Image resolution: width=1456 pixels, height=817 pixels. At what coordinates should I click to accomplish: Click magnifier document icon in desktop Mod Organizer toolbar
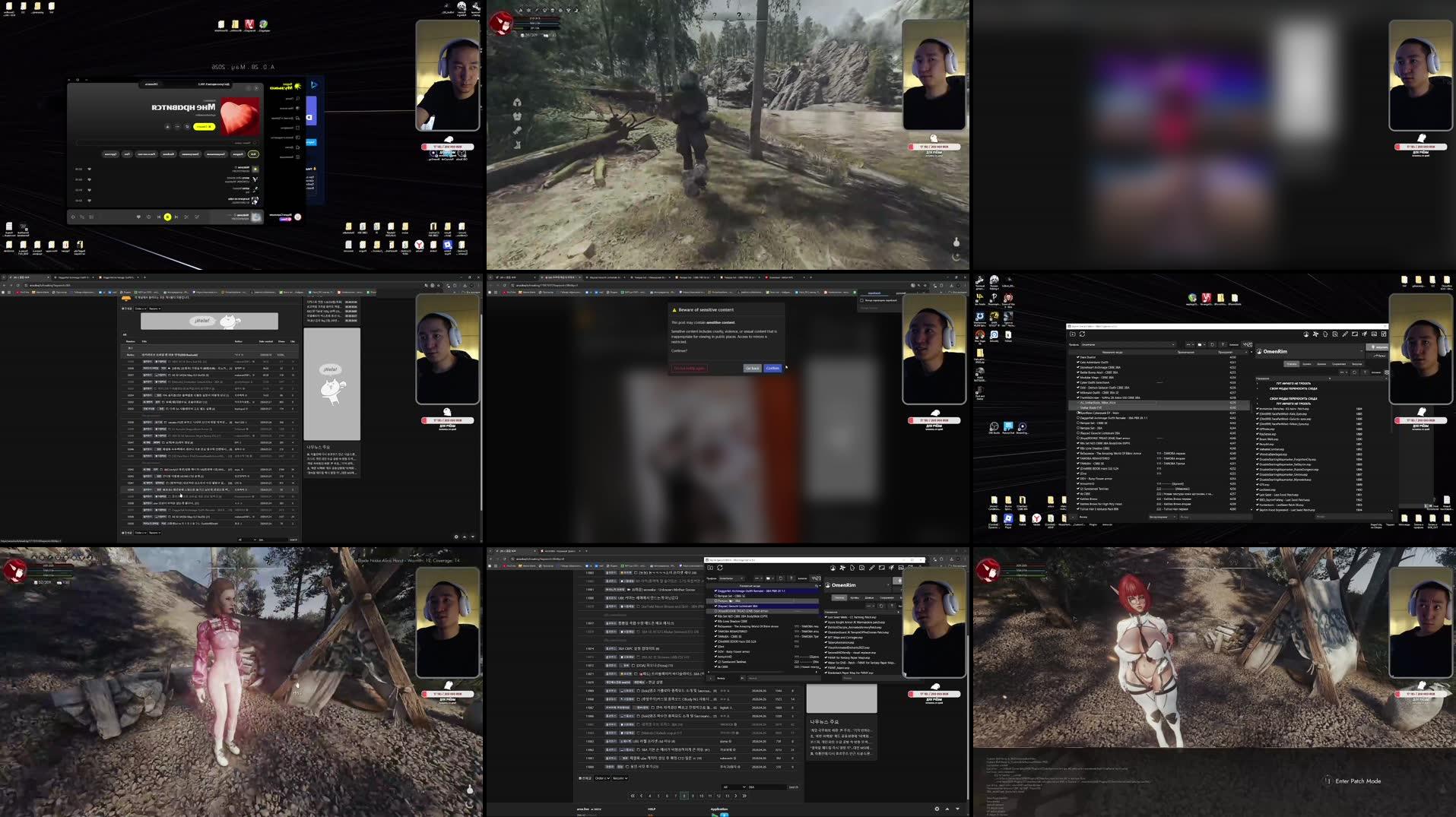1335,334
